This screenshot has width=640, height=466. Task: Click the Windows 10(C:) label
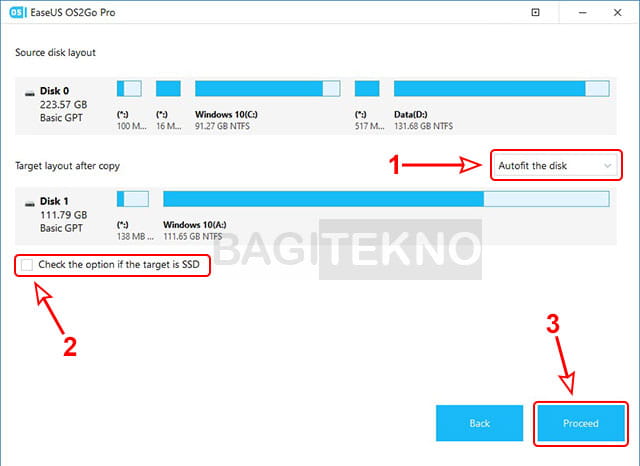226,114
